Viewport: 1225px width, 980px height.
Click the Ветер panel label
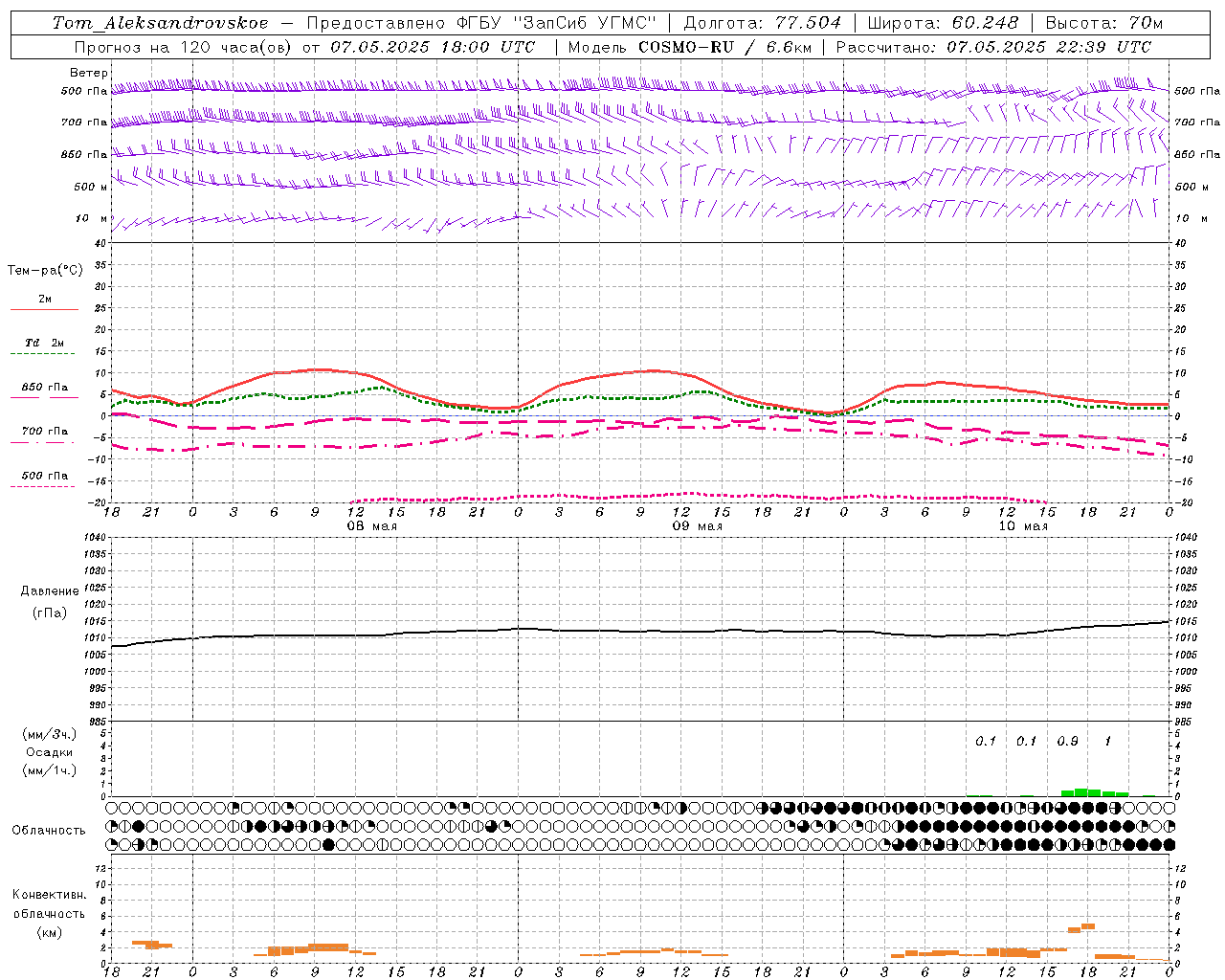click(x=89, y=73)
